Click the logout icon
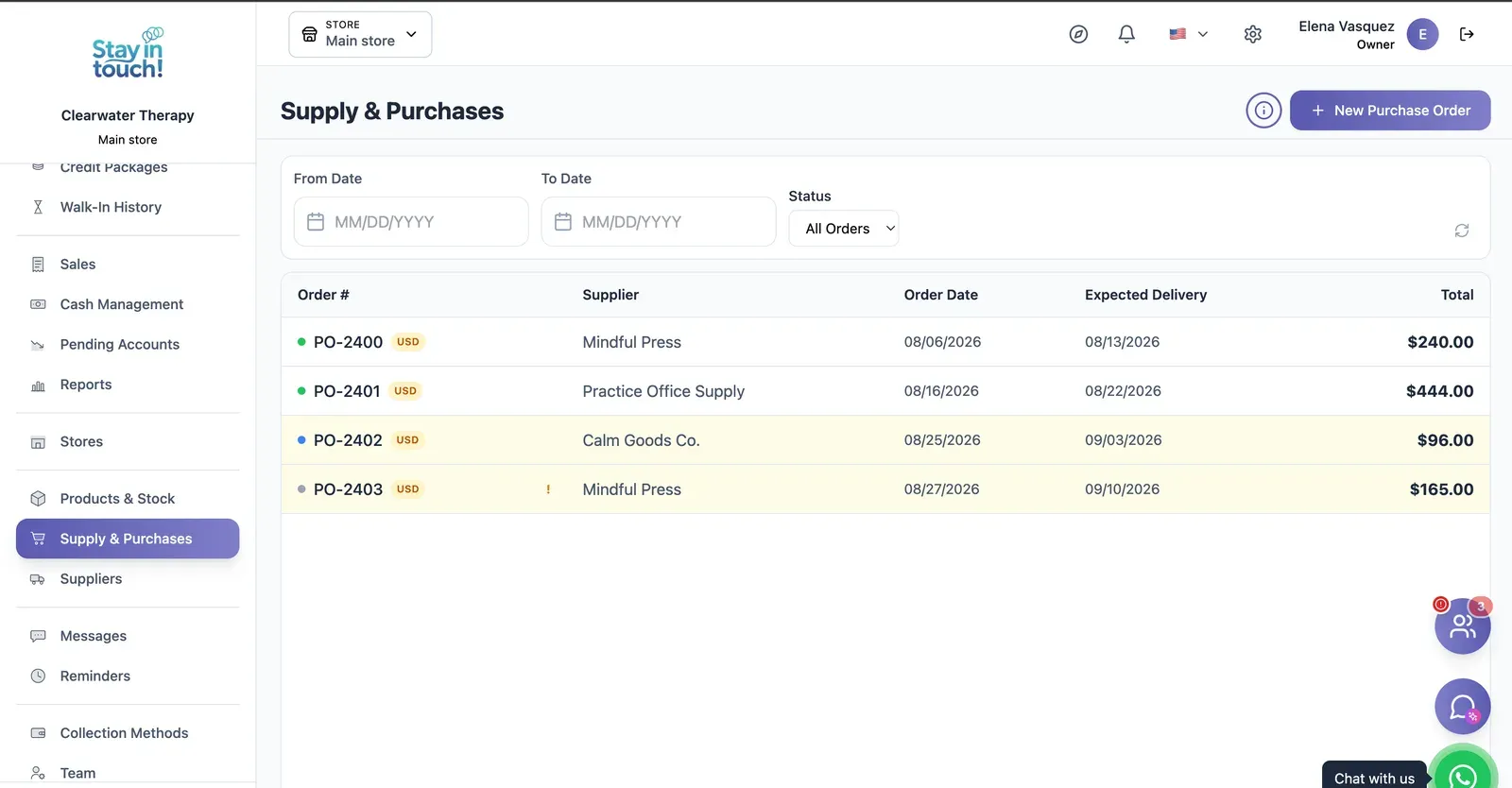 (1467, 34)
